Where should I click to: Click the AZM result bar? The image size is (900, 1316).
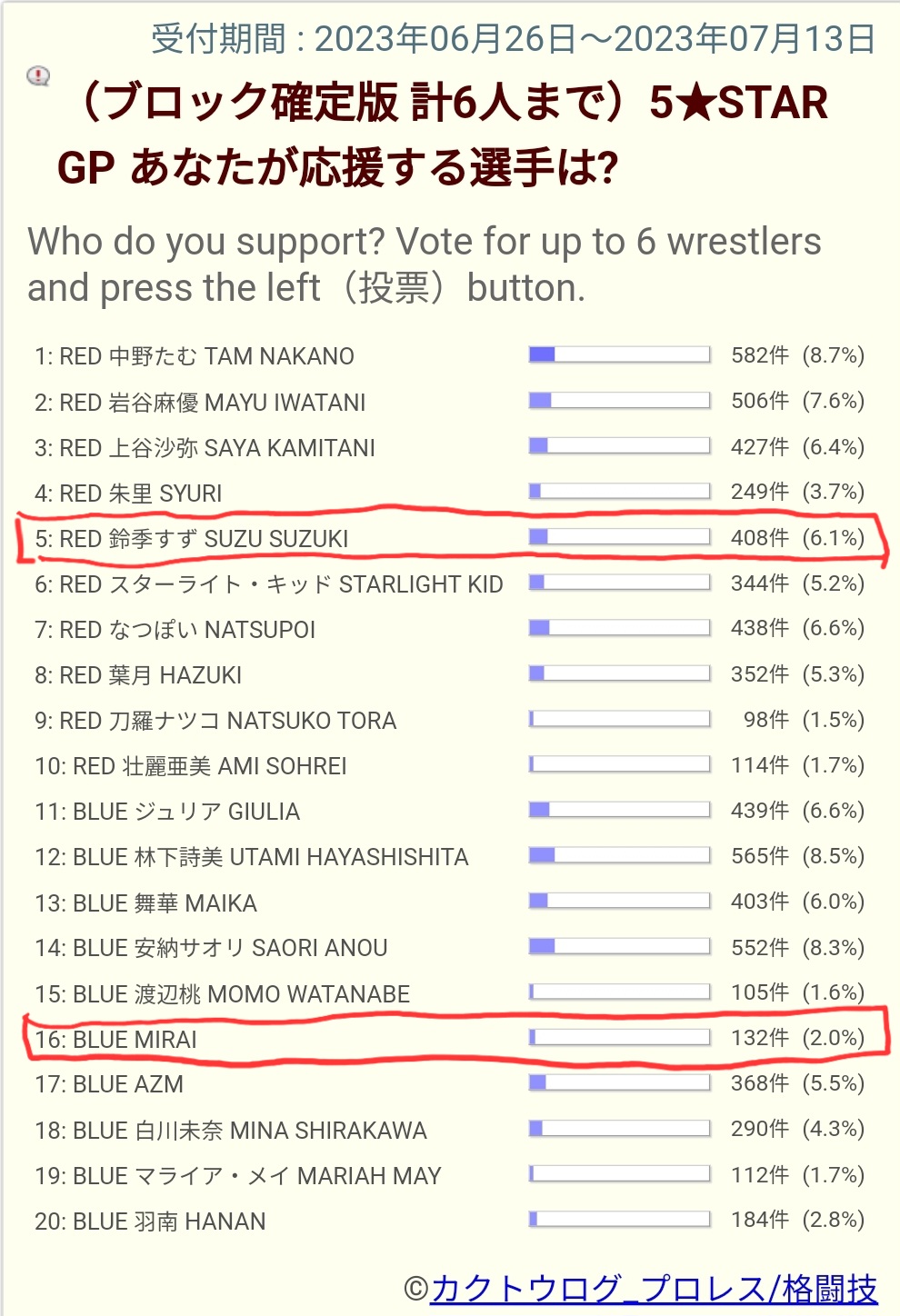tap(619, 1082)
